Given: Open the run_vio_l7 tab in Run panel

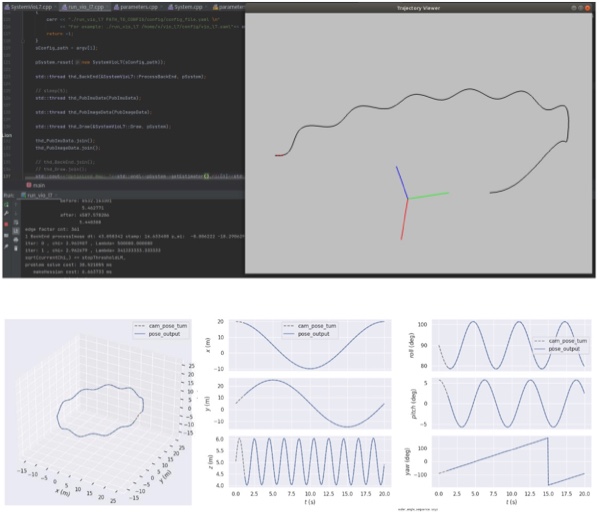Looking at the screenshot, I should click(x=38, y=195).
